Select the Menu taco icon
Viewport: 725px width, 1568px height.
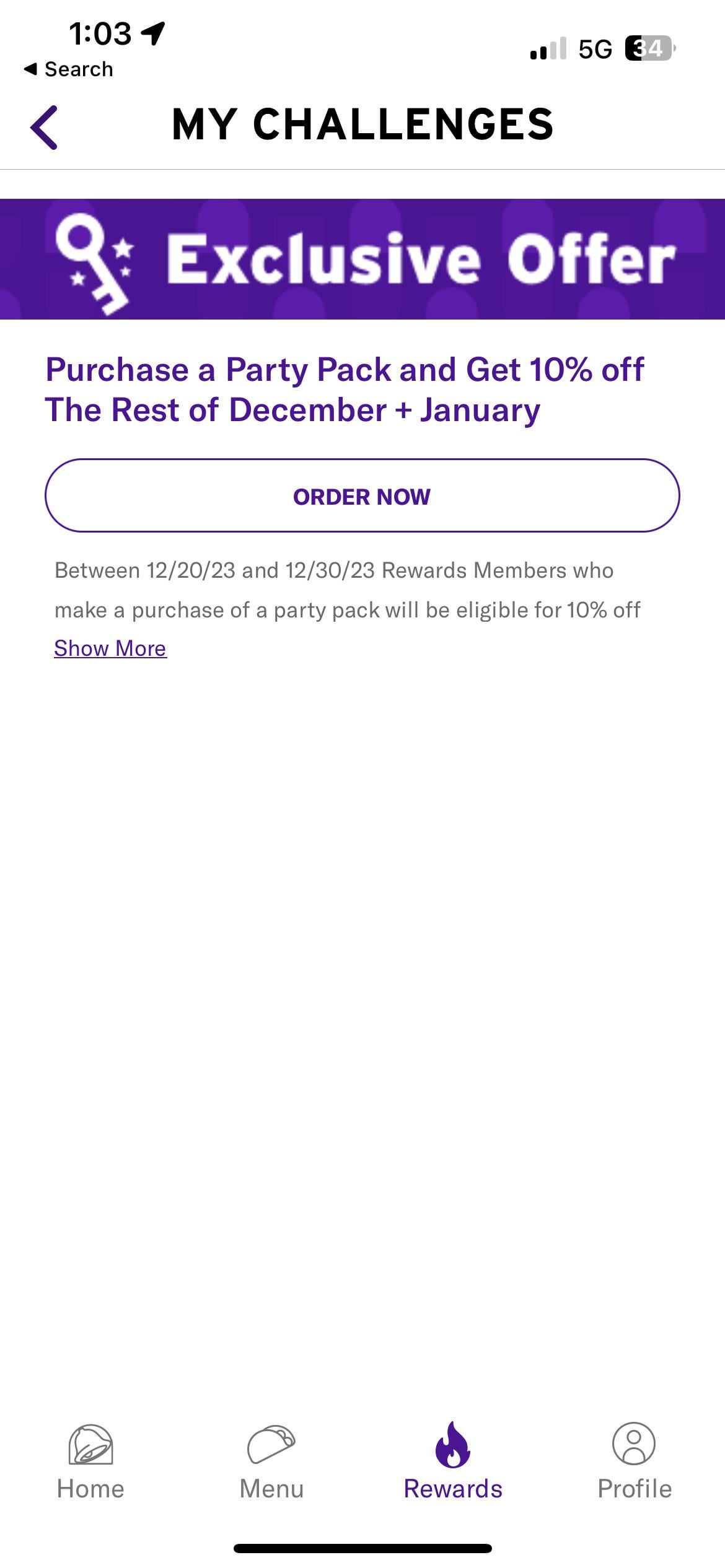(271, 1444)
